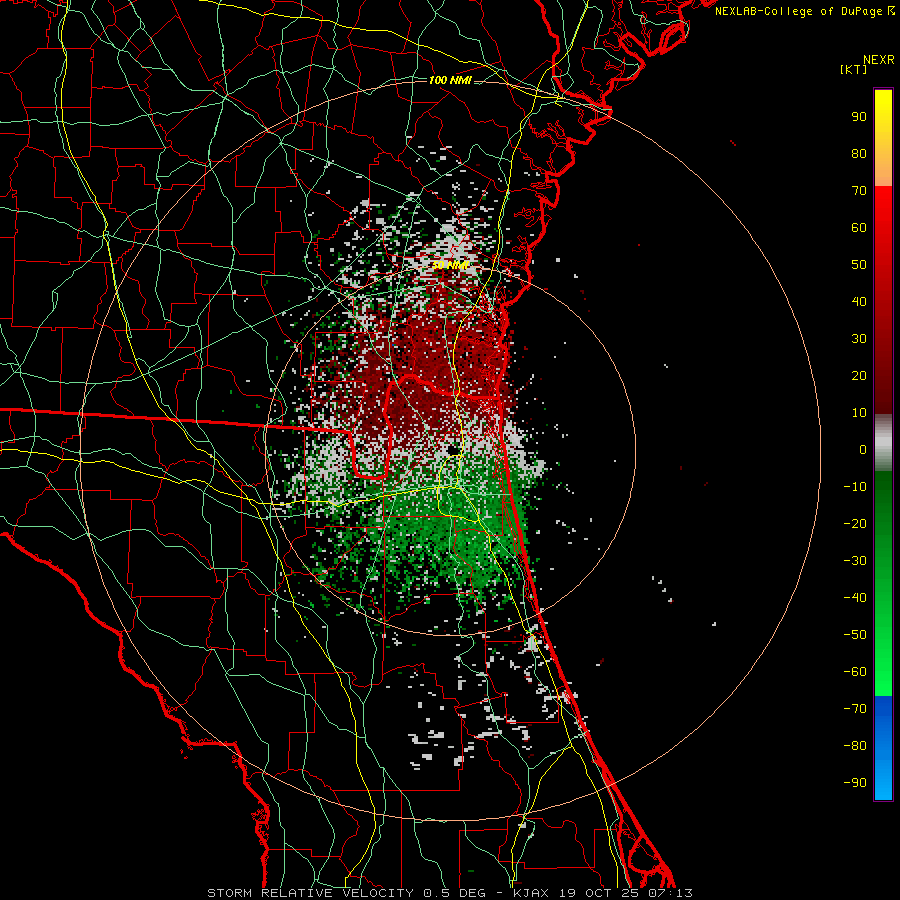
Task: Click the 20 value on velocity scale
Action: point(859,376)
